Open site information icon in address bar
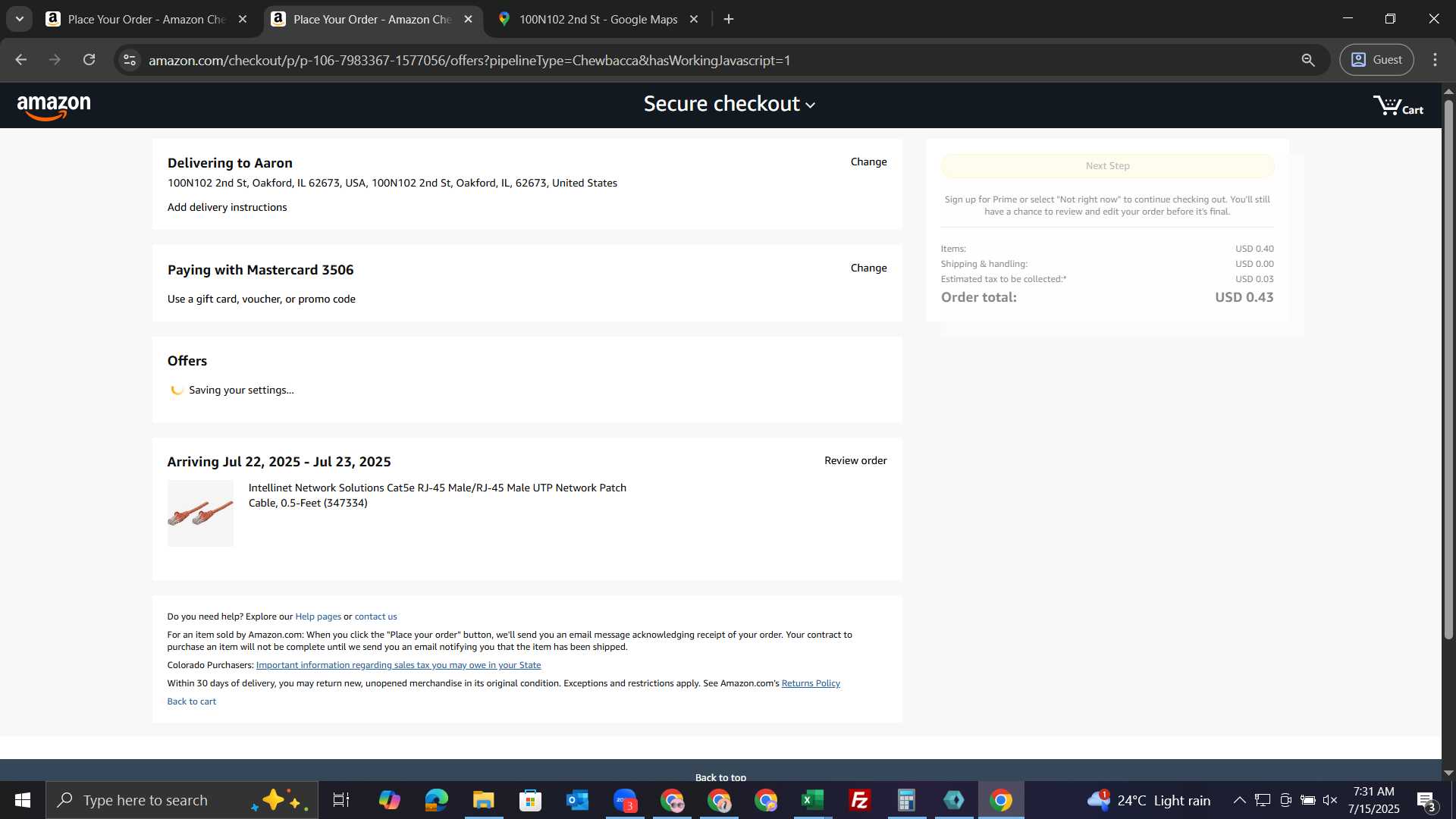 (130, 60)
